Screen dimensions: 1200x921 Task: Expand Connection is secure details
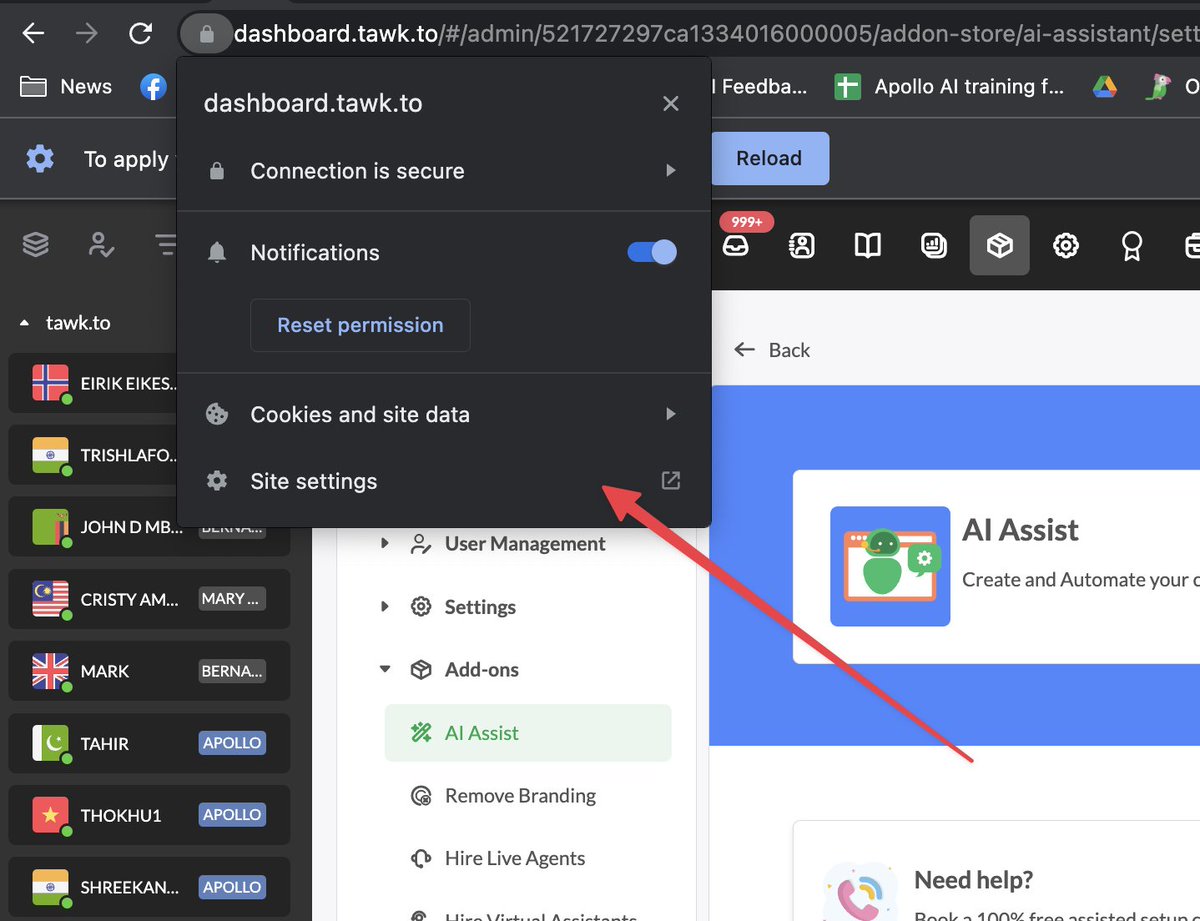(444, 171)
